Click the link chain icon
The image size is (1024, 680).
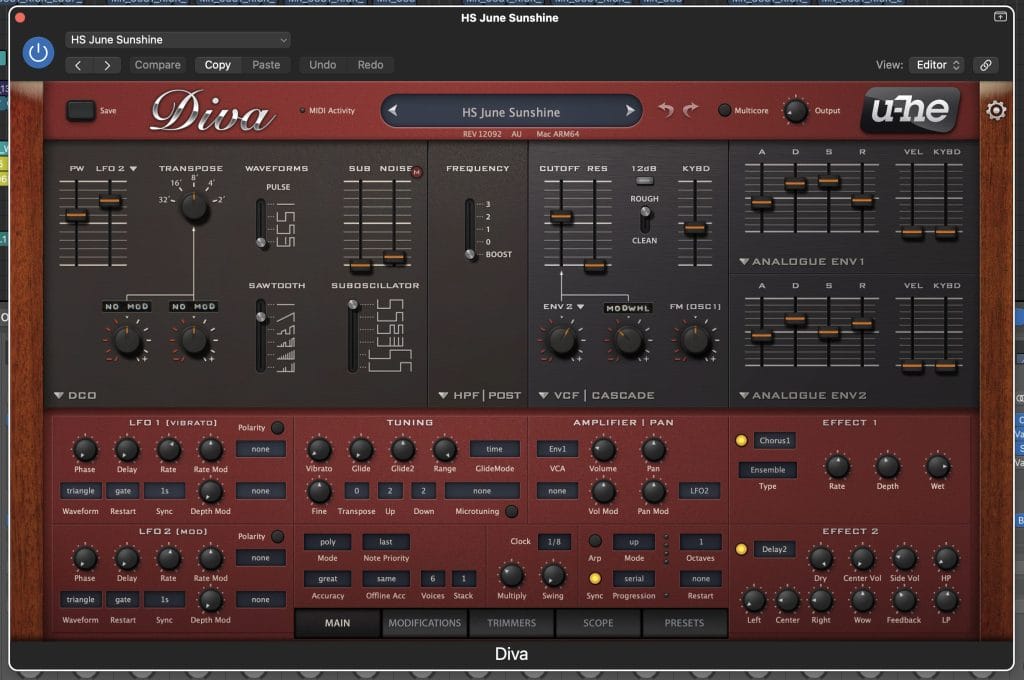(986, 65)
